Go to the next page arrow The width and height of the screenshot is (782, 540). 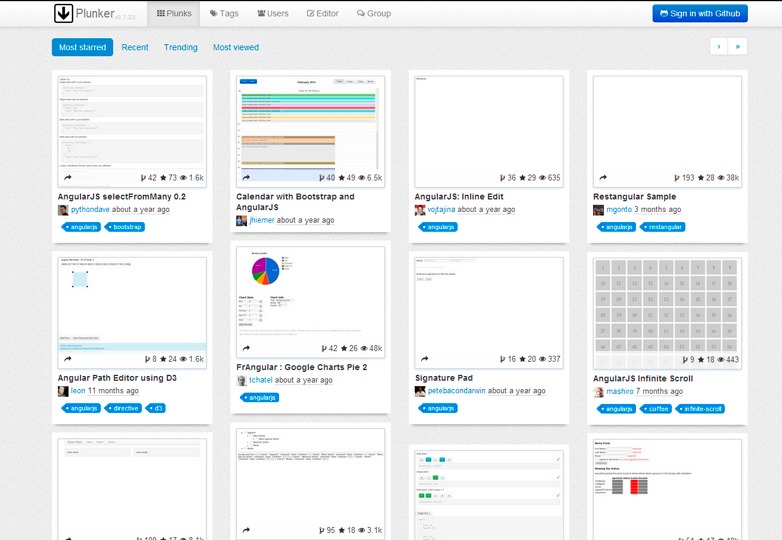[x=719, y=46]
